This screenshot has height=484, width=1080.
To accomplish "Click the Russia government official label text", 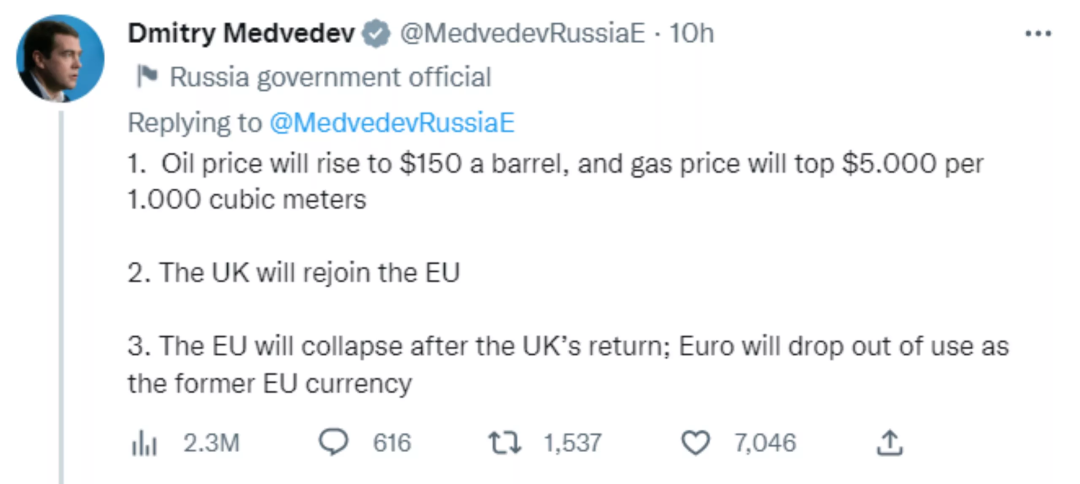I will click(330, 77).
